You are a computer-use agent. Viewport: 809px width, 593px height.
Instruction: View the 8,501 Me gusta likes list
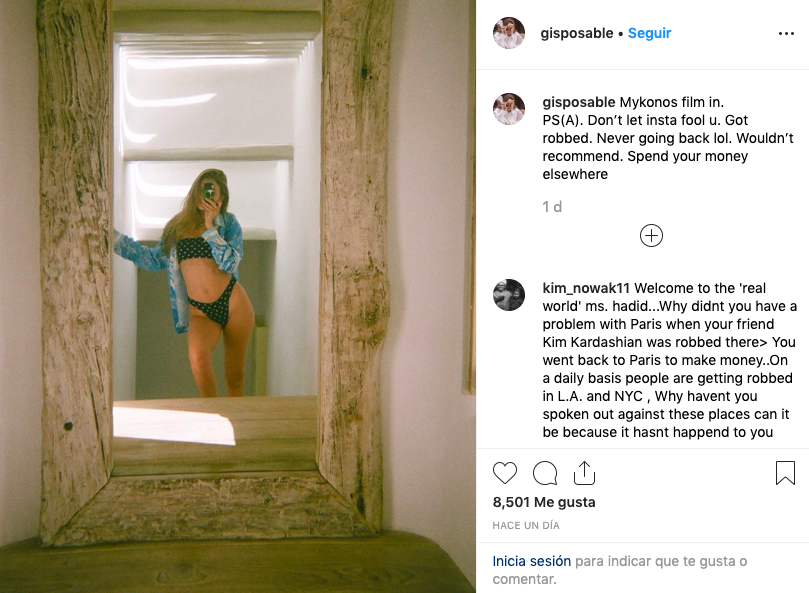(544, 502)
